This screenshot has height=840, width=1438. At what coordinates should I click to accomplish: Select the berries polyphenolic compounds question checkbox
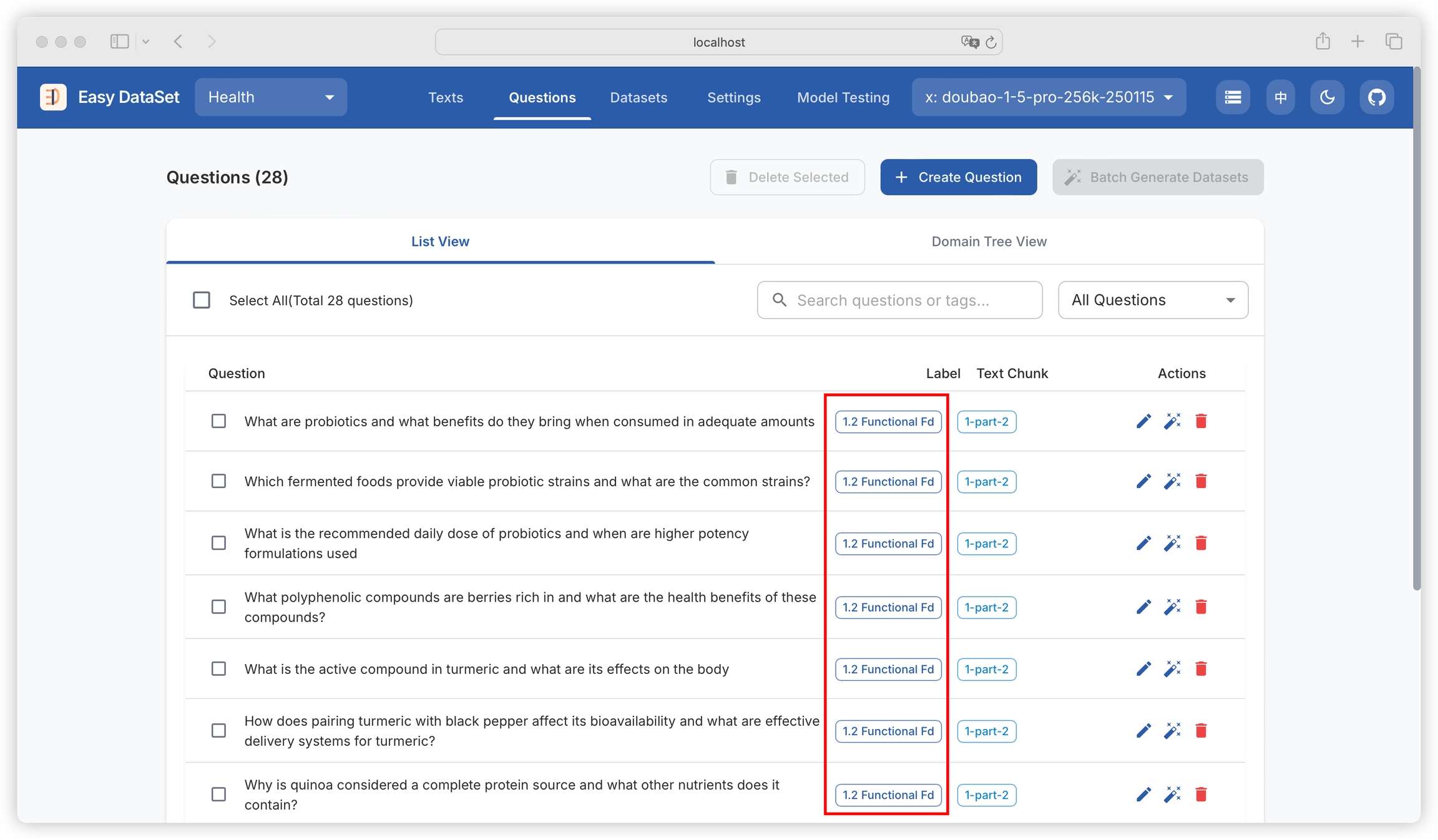tap(218, 607)
